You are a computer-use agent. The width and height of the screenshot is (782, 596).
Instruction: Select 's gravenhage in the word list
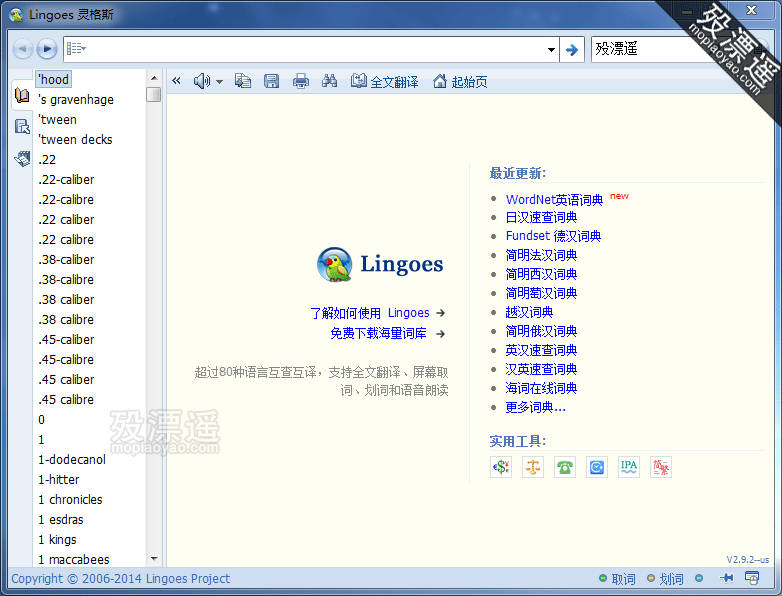76,100
